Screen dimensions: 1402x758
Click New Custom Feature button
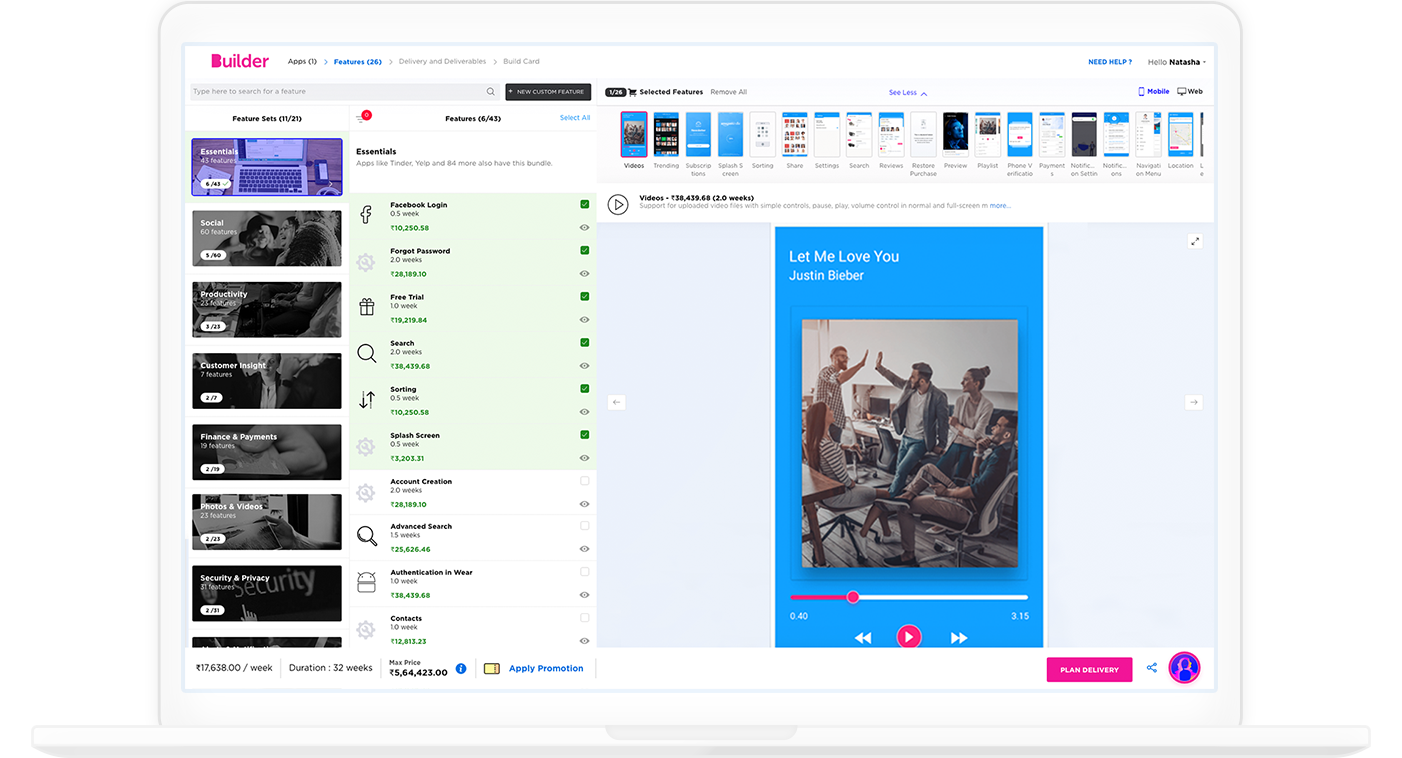(548, 91)
